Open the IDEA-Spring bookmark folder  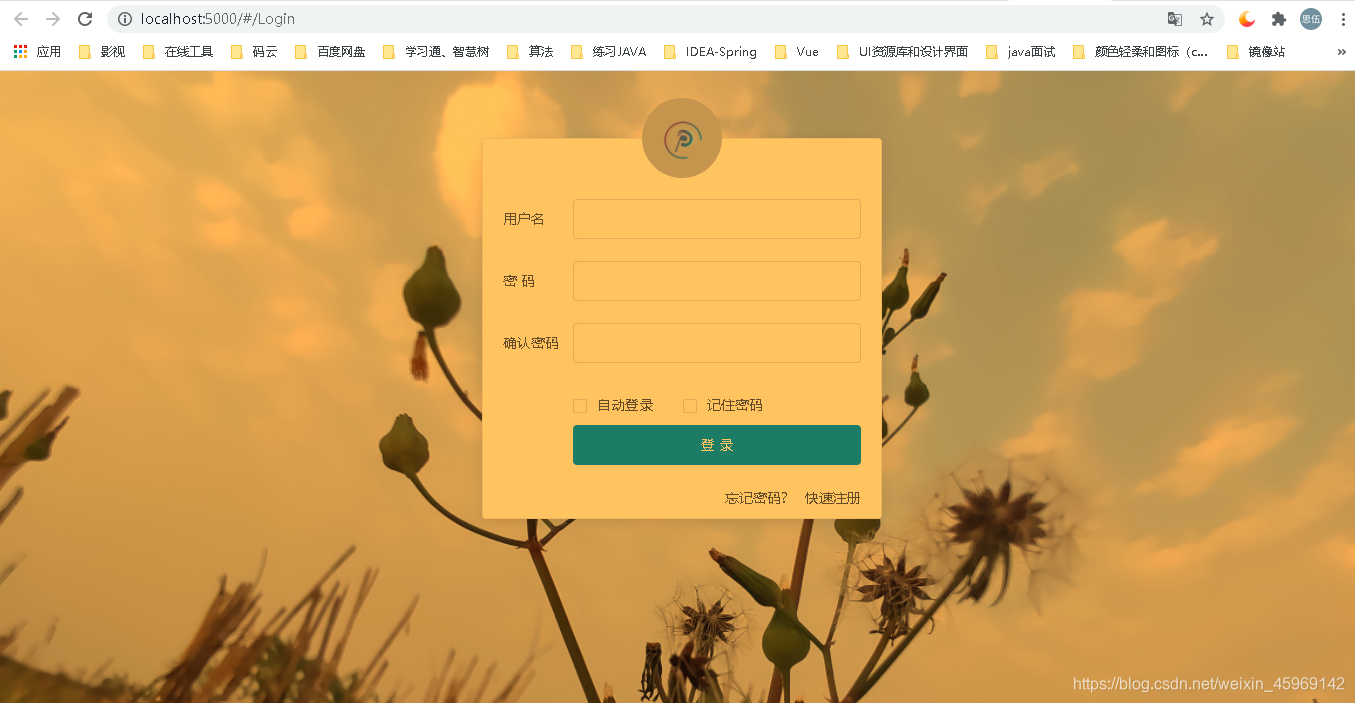click(710, 52)
